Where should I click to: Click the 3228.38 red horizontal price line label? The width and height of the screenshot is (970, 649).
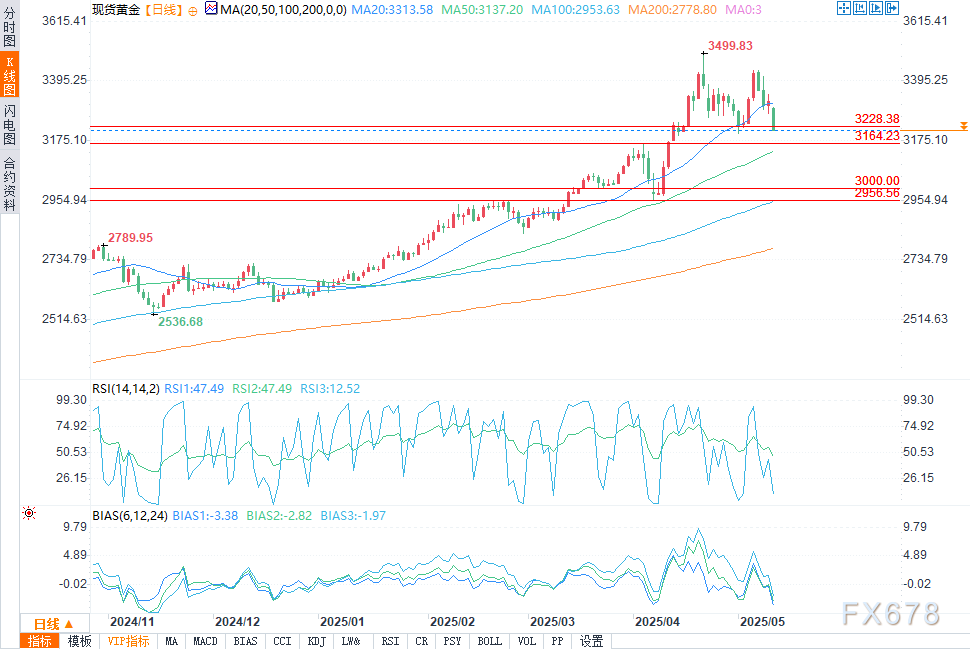pyautogui.click(x=877, y=118)
